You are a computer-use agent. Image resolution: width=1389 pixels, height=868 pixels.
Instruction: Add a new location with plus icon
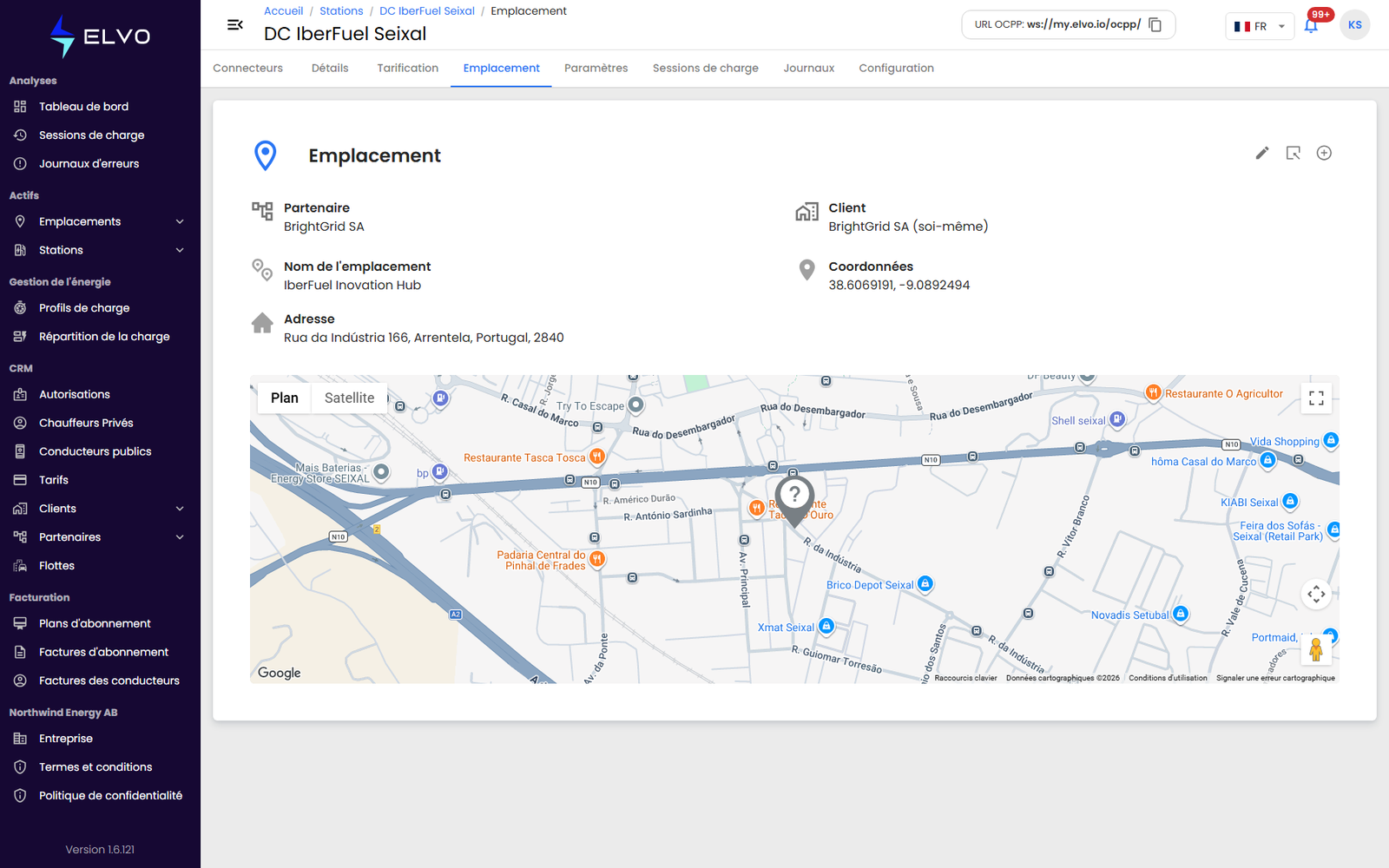pyautogui.click(x=1324, y=153)
